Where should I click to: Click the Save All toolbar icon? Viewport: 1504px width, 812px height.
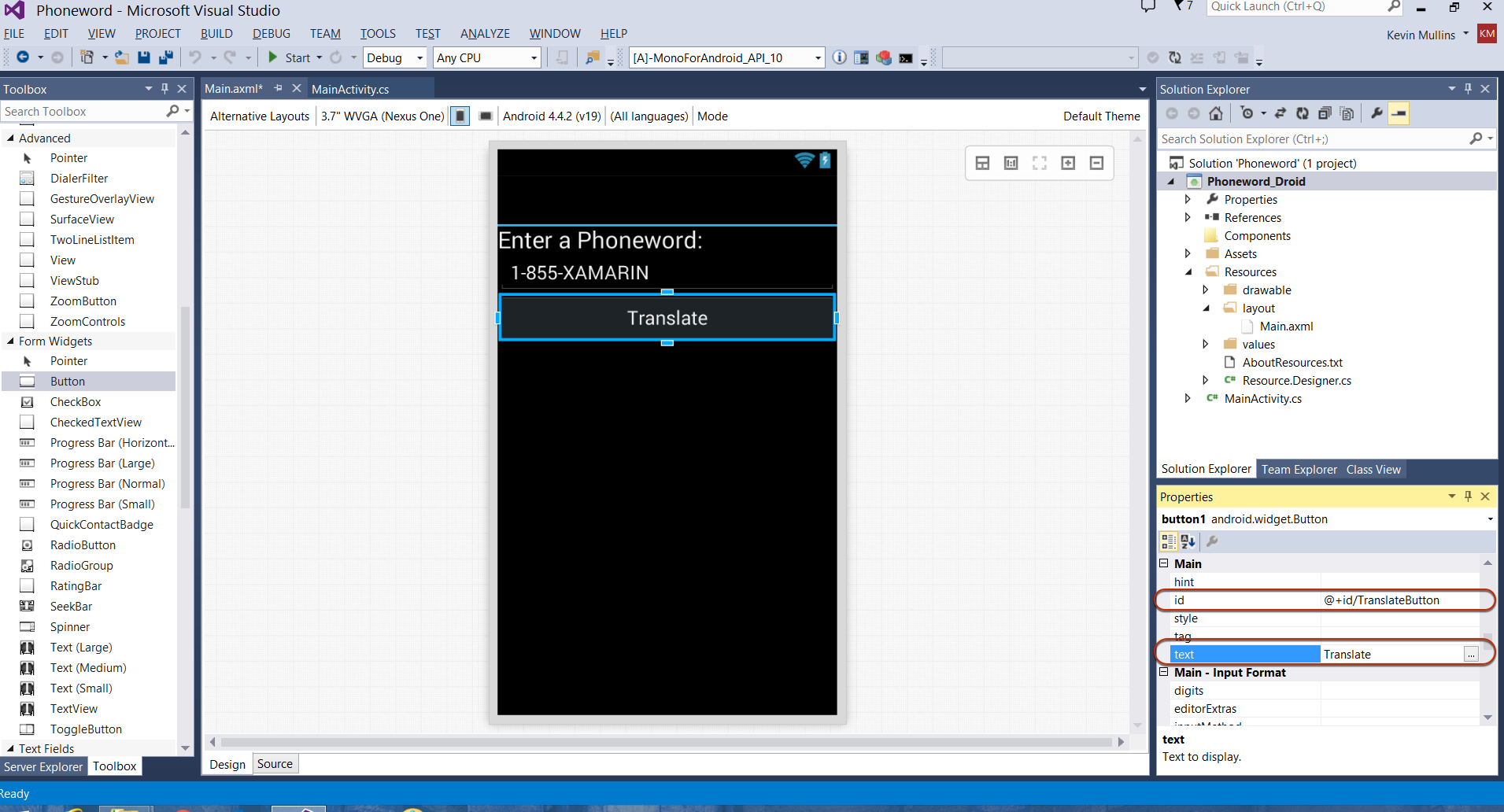pyautogui.click(x=166, y=57)
